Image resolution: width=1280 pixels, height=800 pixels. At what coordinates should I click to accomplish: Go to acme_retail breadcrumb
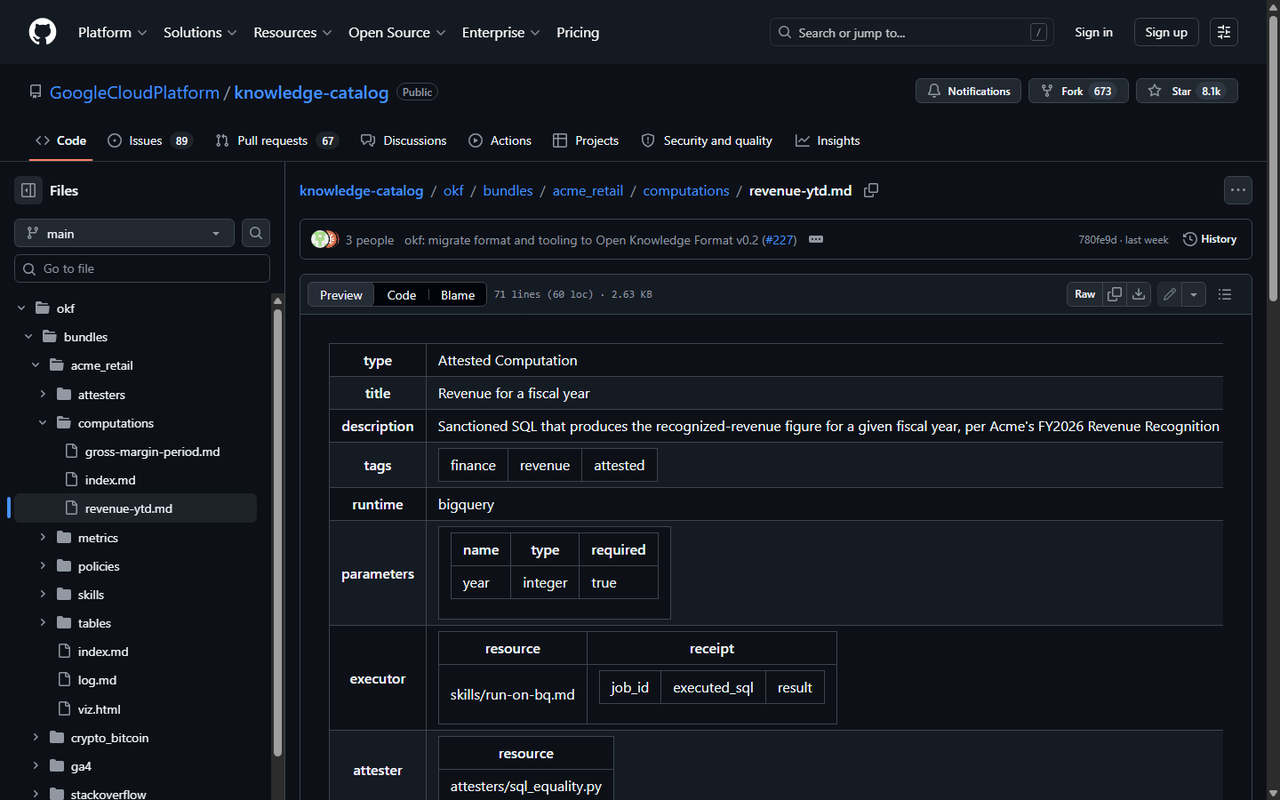[588, 190]
